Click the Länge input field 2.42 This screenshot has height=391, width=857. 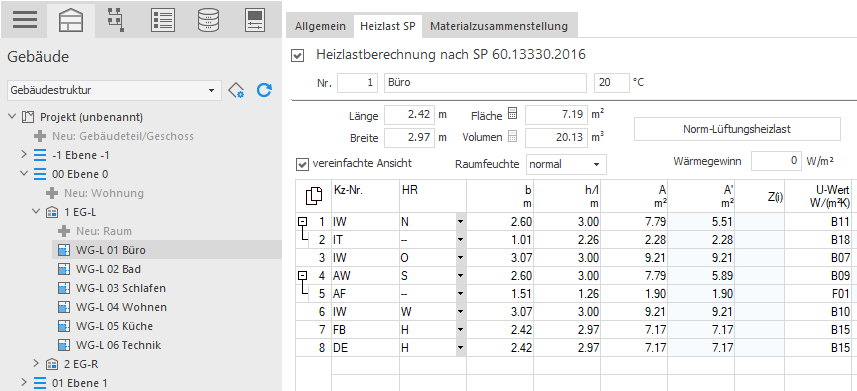click(x=409, y=115)
